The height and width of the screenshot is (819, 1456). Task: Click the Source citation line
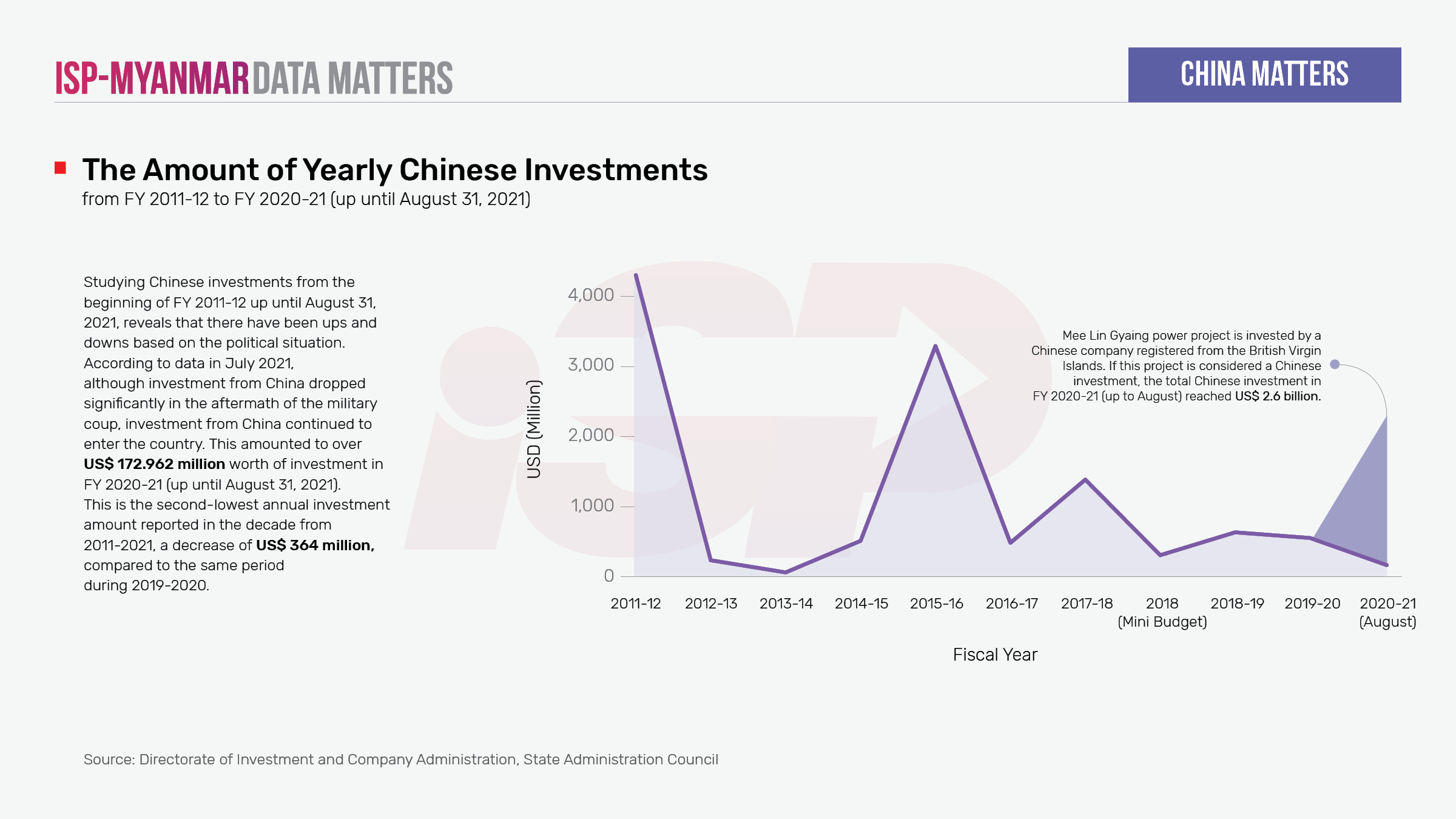tap(400, 760)
